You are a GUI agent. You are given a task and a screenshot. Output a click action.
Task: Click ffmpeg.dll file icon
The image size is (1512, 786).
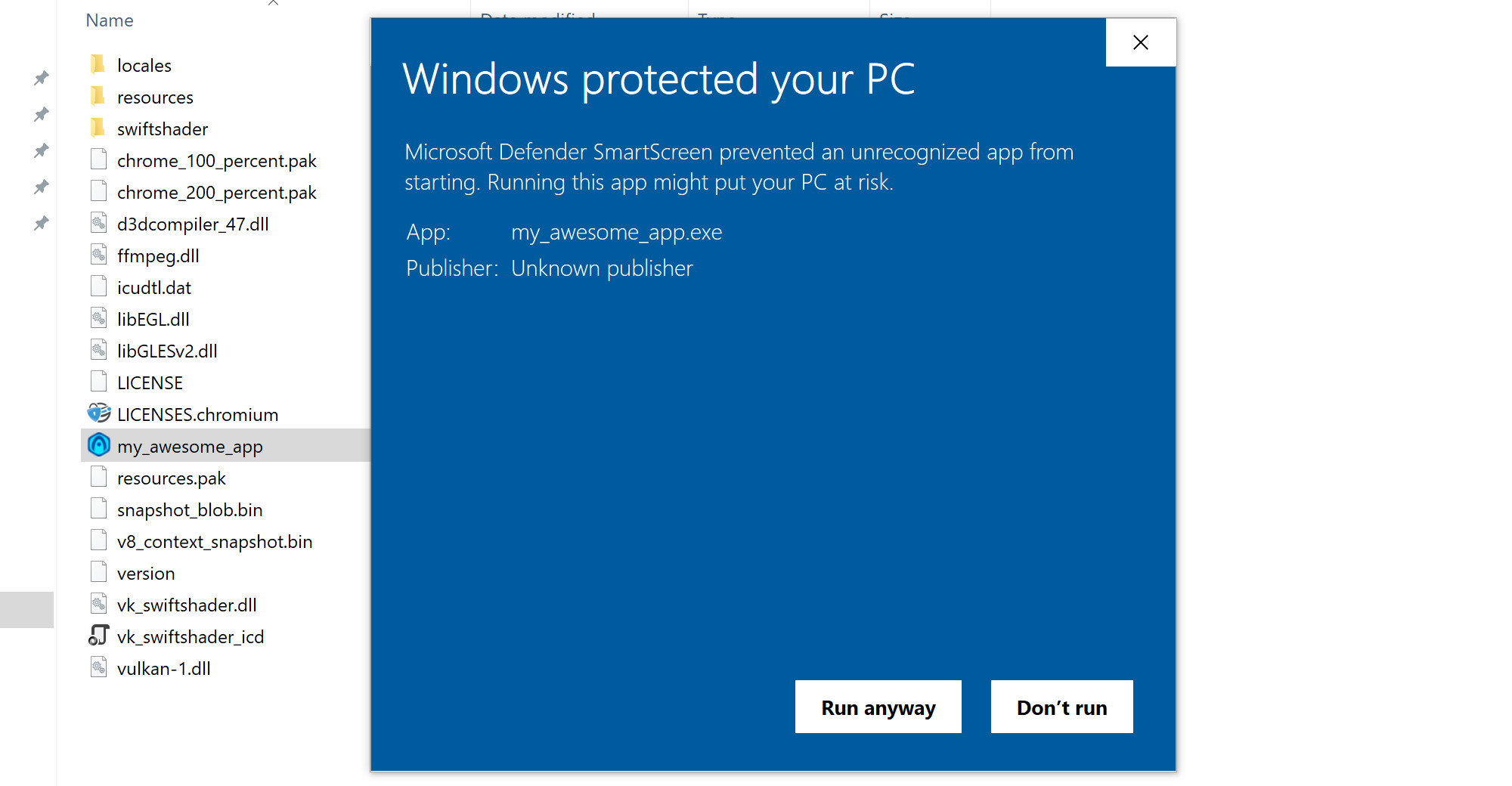[98, 255]
